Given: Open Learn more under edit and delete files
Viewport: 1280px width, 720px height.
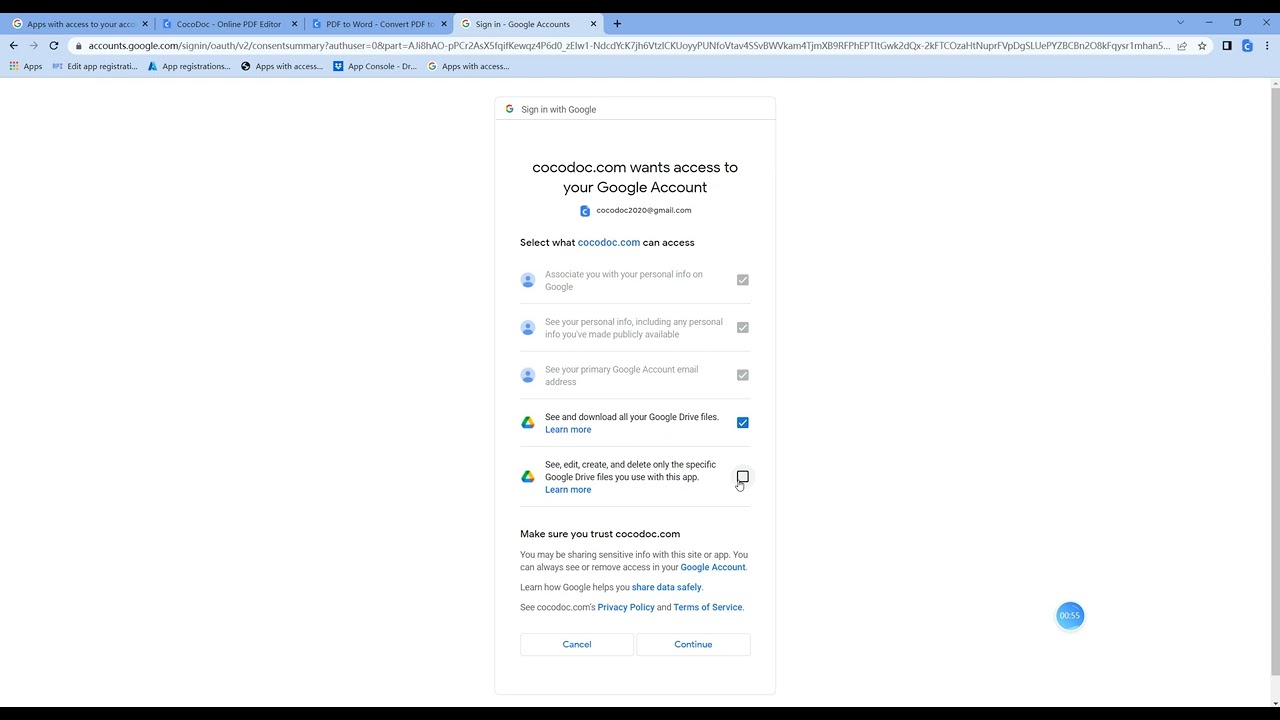Looking at the screenshot, I should click(568, 490).
